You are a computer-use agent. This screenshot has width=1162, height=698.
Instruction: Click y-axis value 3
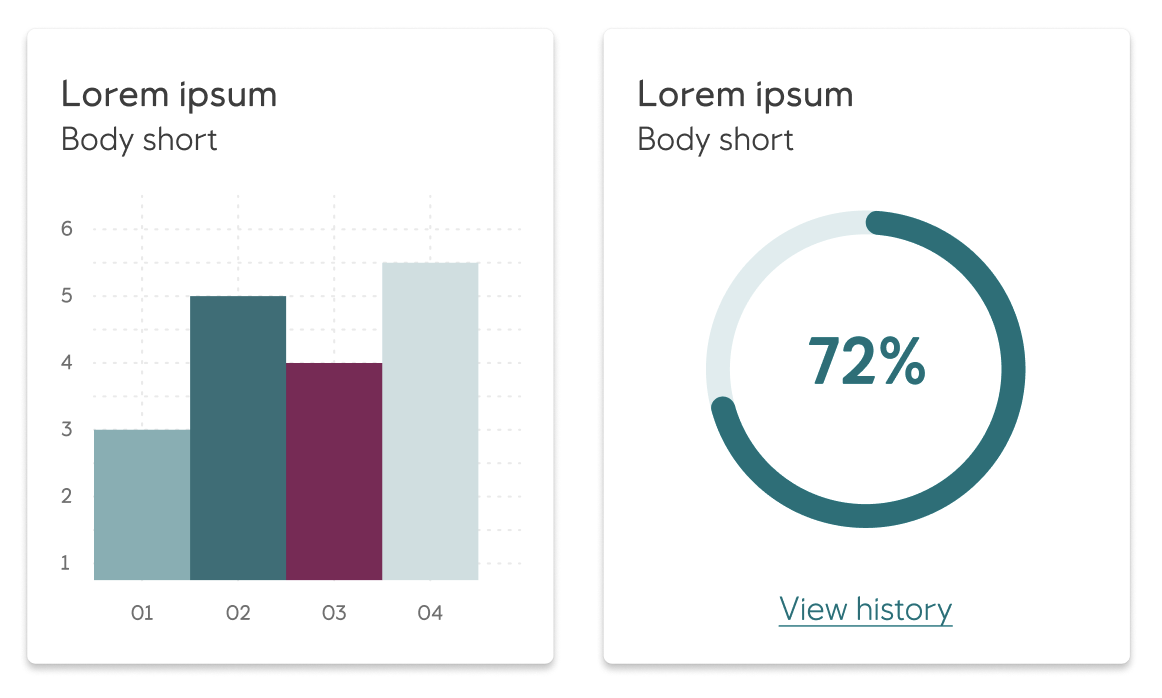click(67, 430)
